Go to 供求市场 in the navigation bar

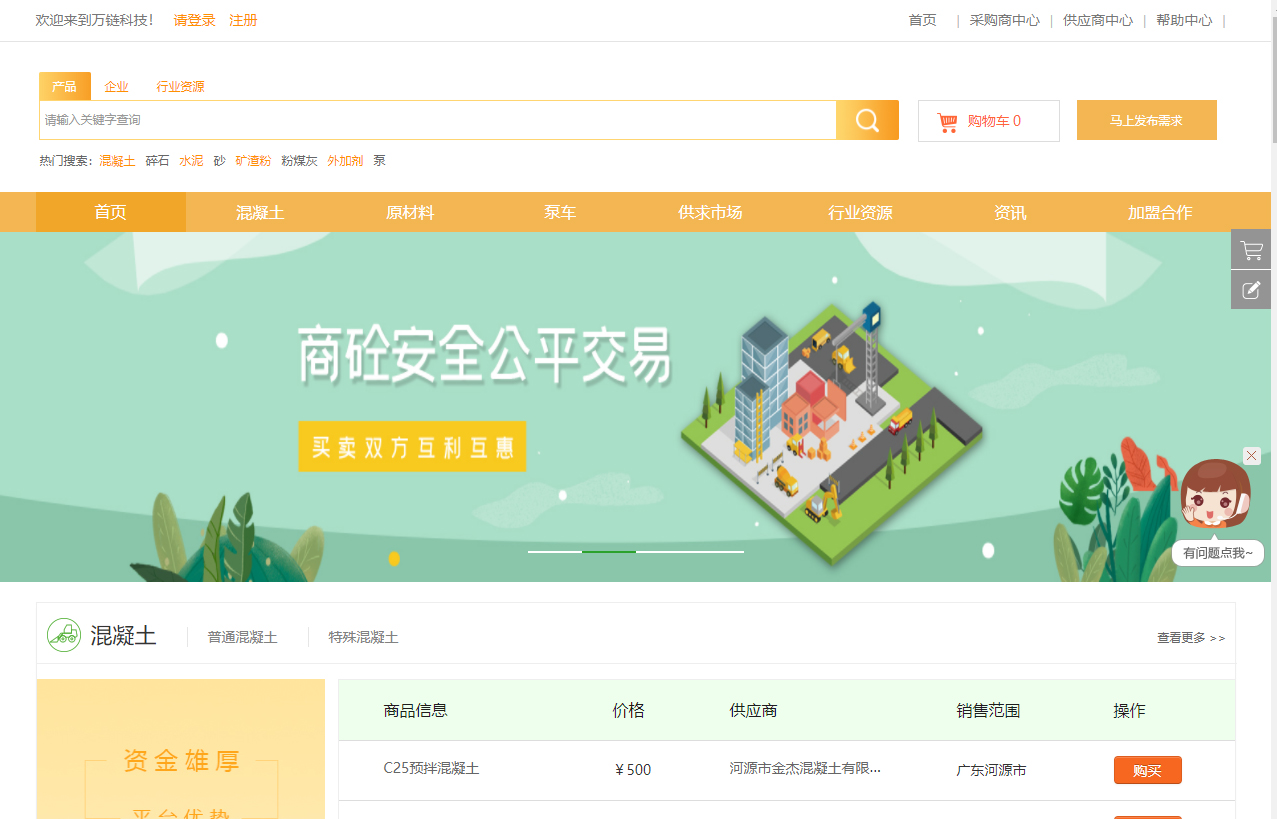pyautogui.click(x=710, y=212)
